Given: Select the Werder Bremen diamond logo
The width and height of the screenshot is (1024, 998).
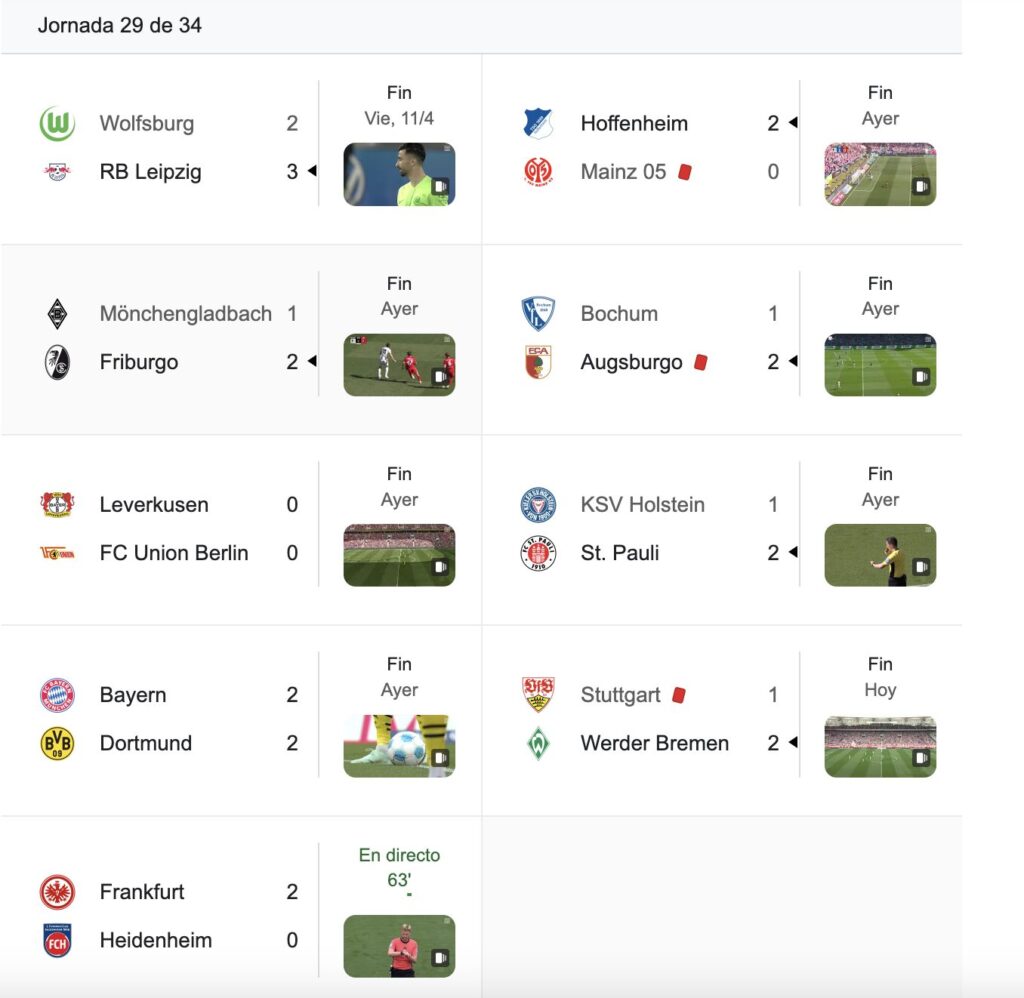Looking at the screenshot, I should click(x=538, y=743).
